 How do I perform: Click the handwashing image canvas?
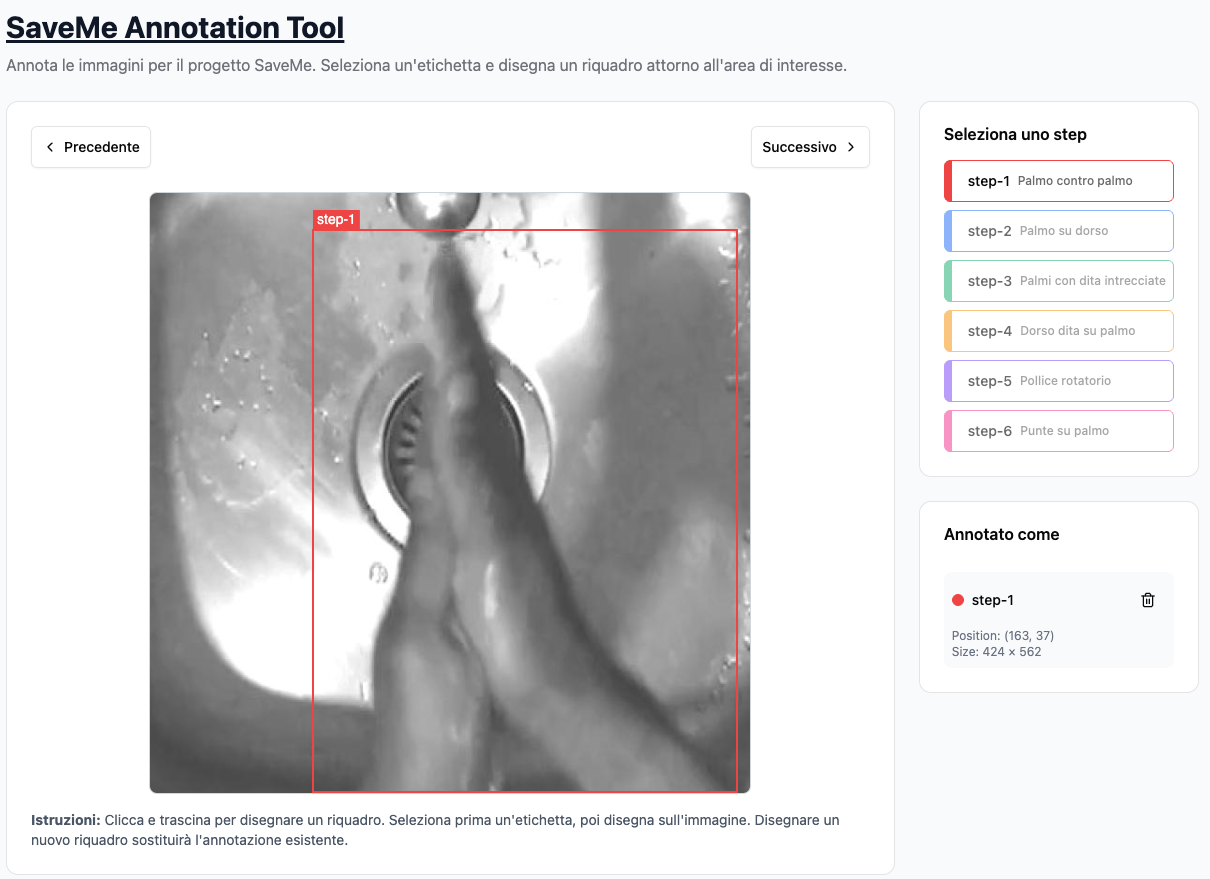click(450, 493)
